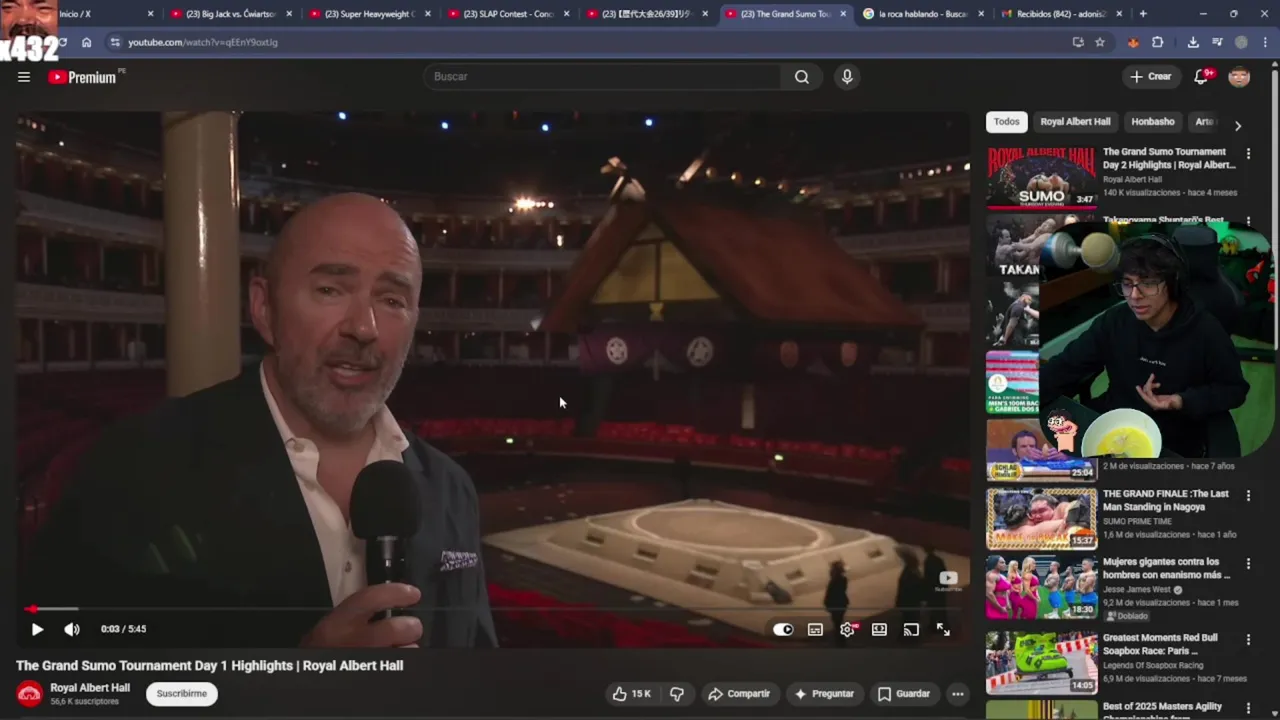This screenshot has height=720, width=1280.
Task: Open Red Bull Soapbox Race thumbnail
Action: coord(1041,663)
